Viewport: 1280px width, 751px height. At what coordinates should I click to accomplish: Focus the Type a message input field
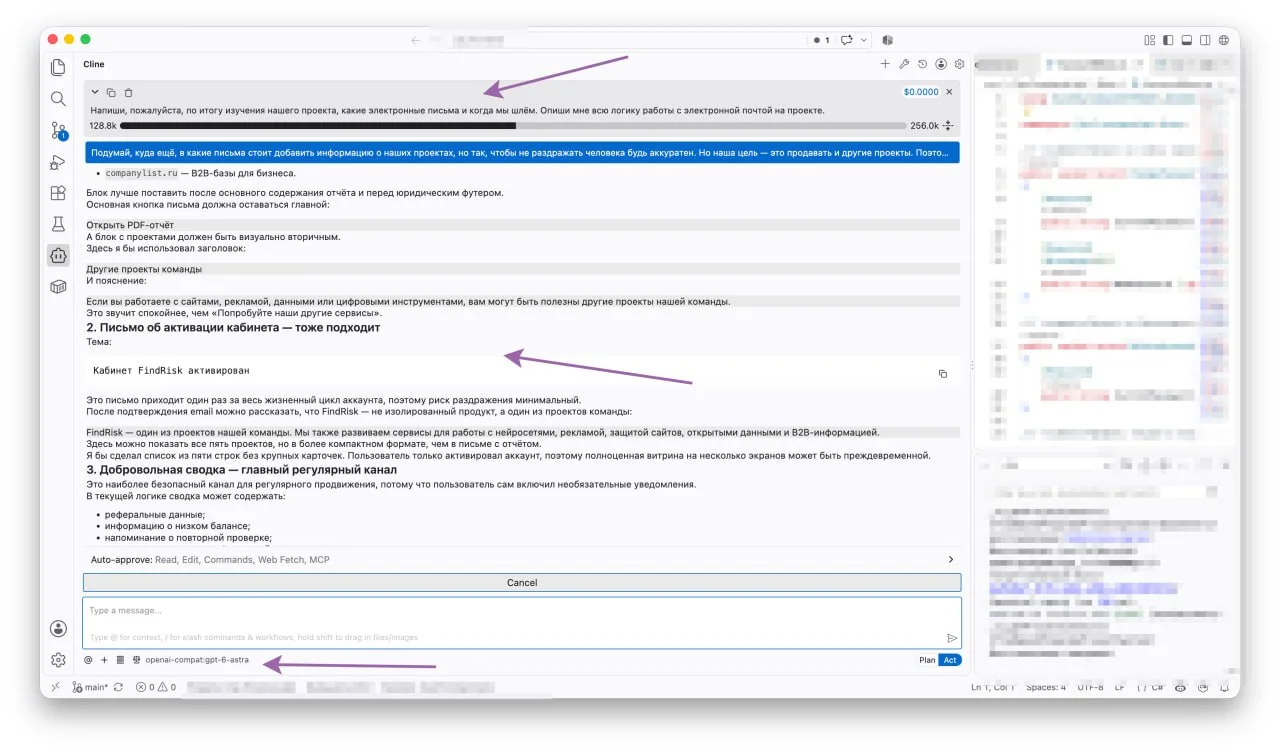522,622
